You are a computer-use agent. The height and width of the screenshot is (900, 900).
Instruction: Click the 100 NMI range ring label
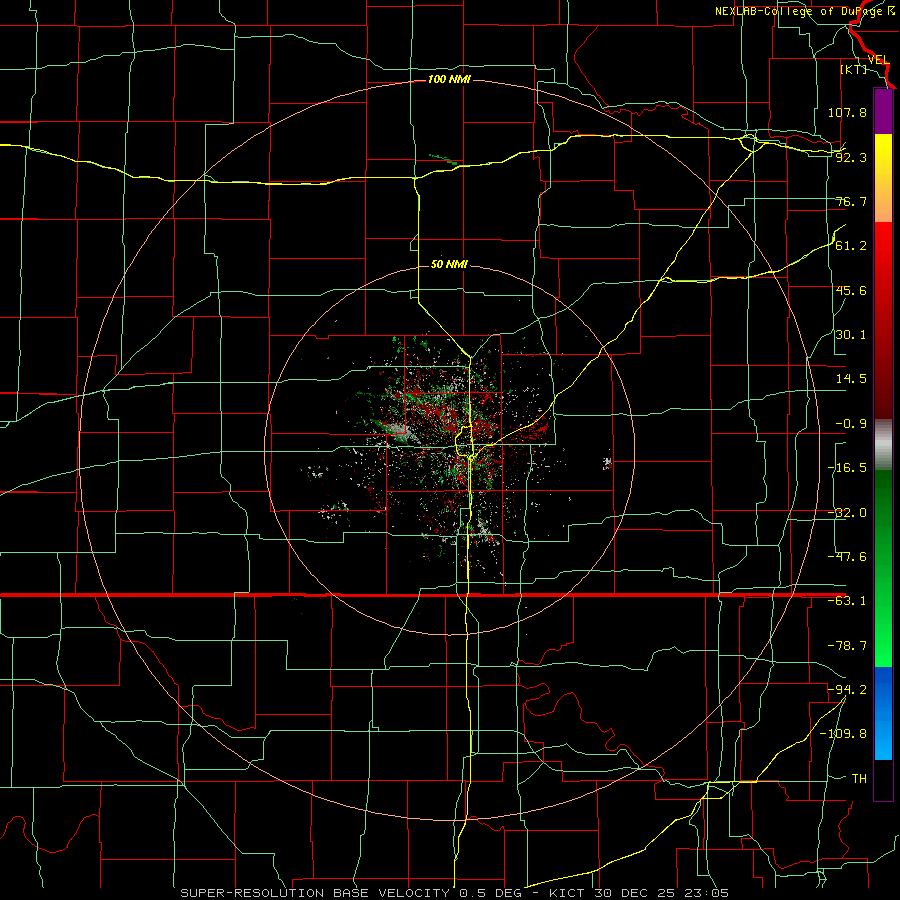[x=449, y=79]
